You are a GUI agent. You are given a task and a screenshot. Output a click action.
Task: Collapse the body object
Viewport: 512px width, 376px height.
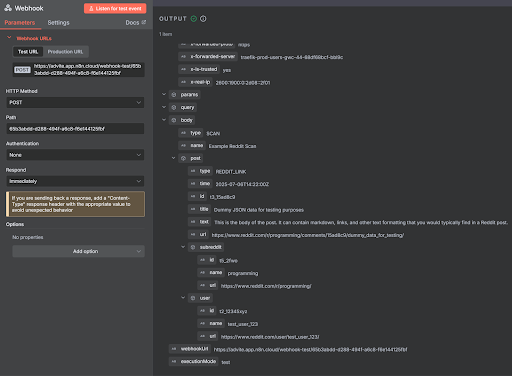coord(164,120)
